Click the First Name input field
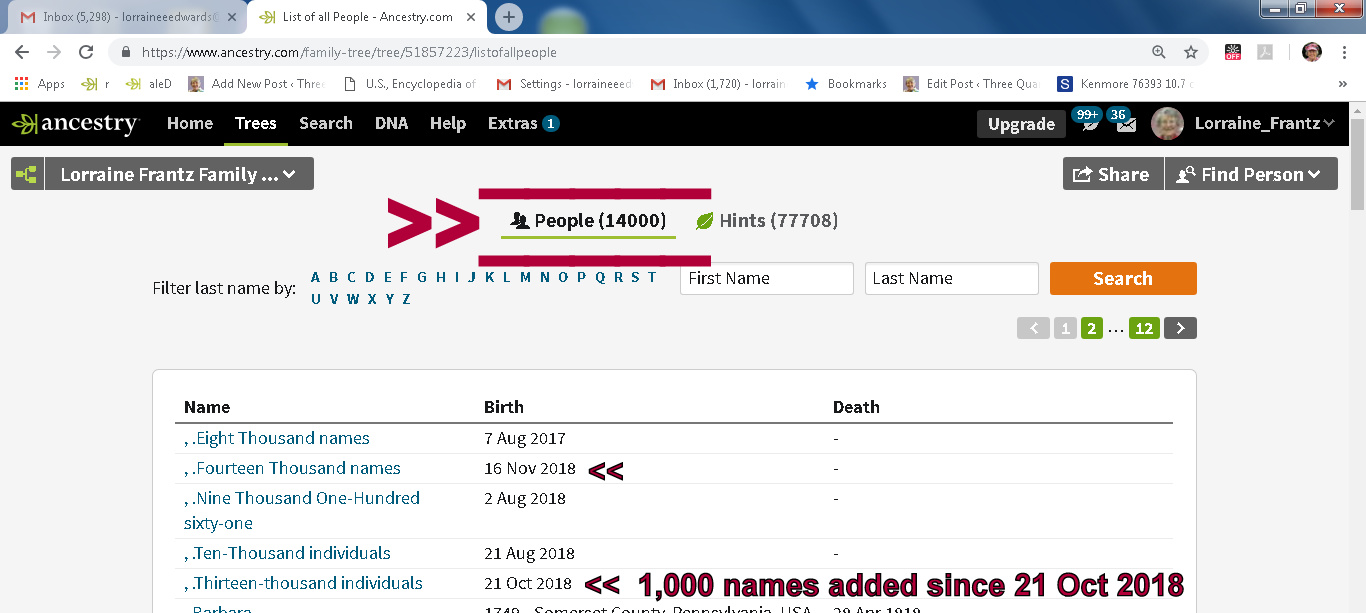 click(x=766, y=278)
